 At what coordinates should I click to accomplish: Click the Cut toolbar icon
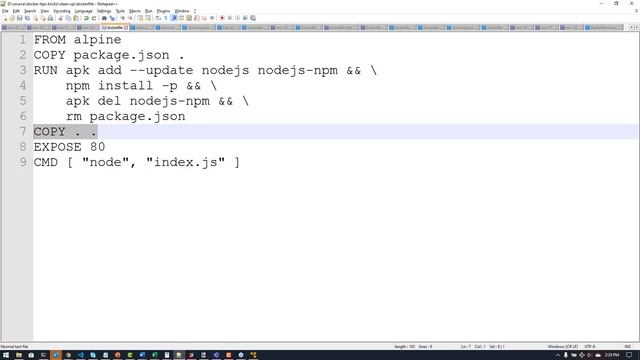(60, 18)
